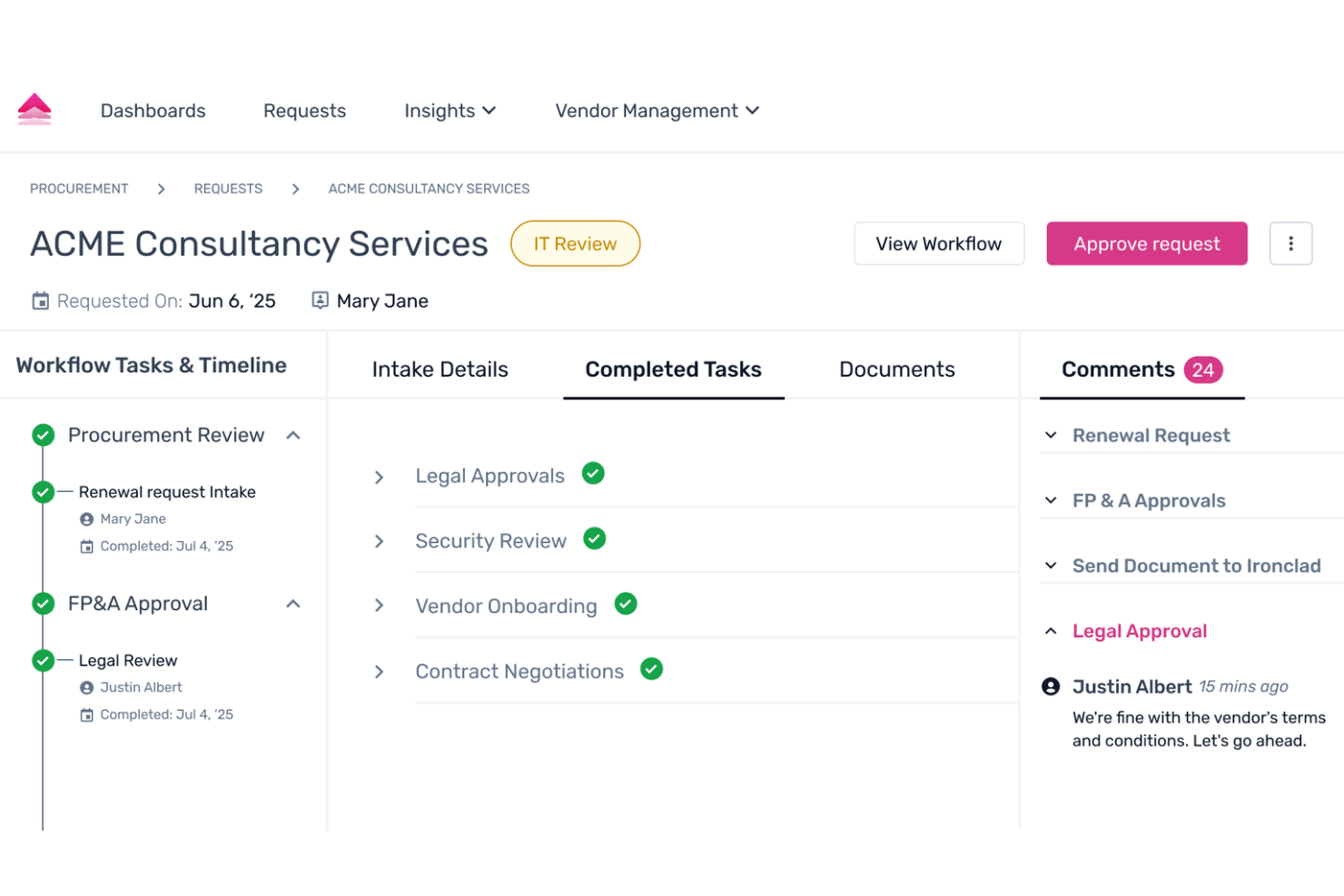This screenshot has width=1344, height=896.
Task: Open the View Workflow button
Action: tap(938, 243)
